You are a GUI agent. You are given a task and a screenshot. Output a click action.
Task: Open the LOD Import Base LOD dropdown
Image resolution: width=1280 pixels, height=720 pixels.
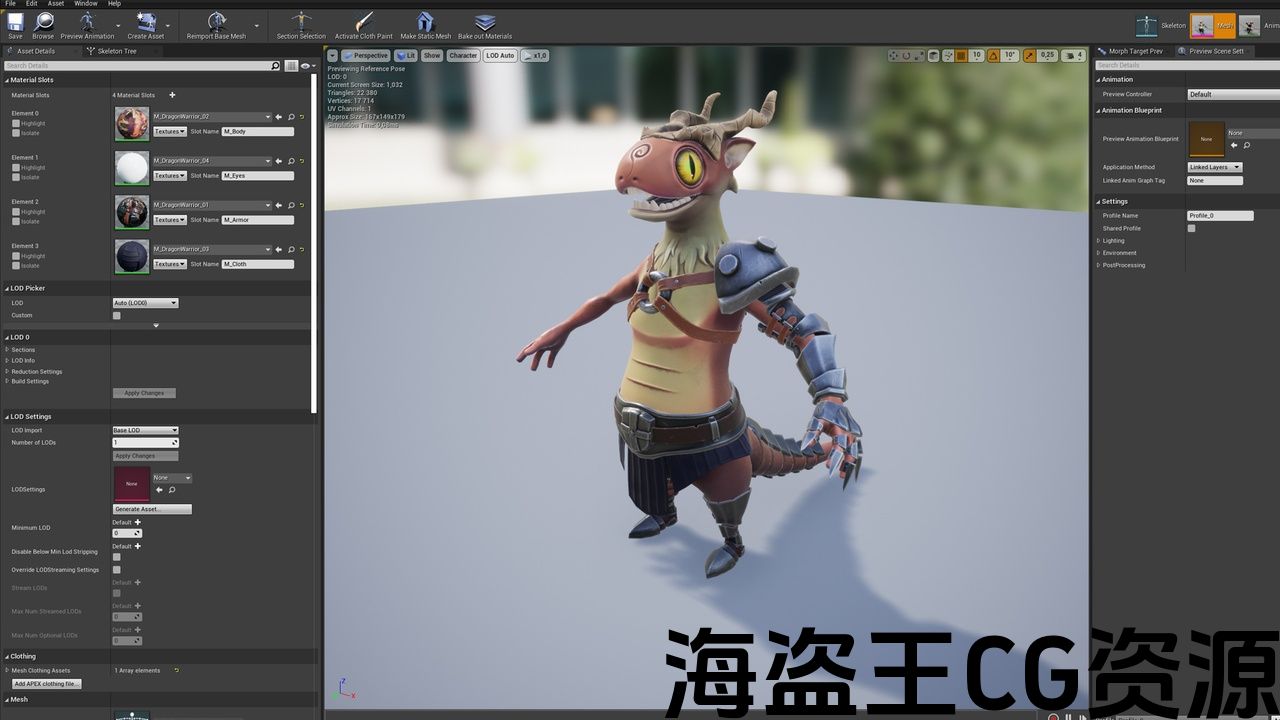click(x=145, y=430)
